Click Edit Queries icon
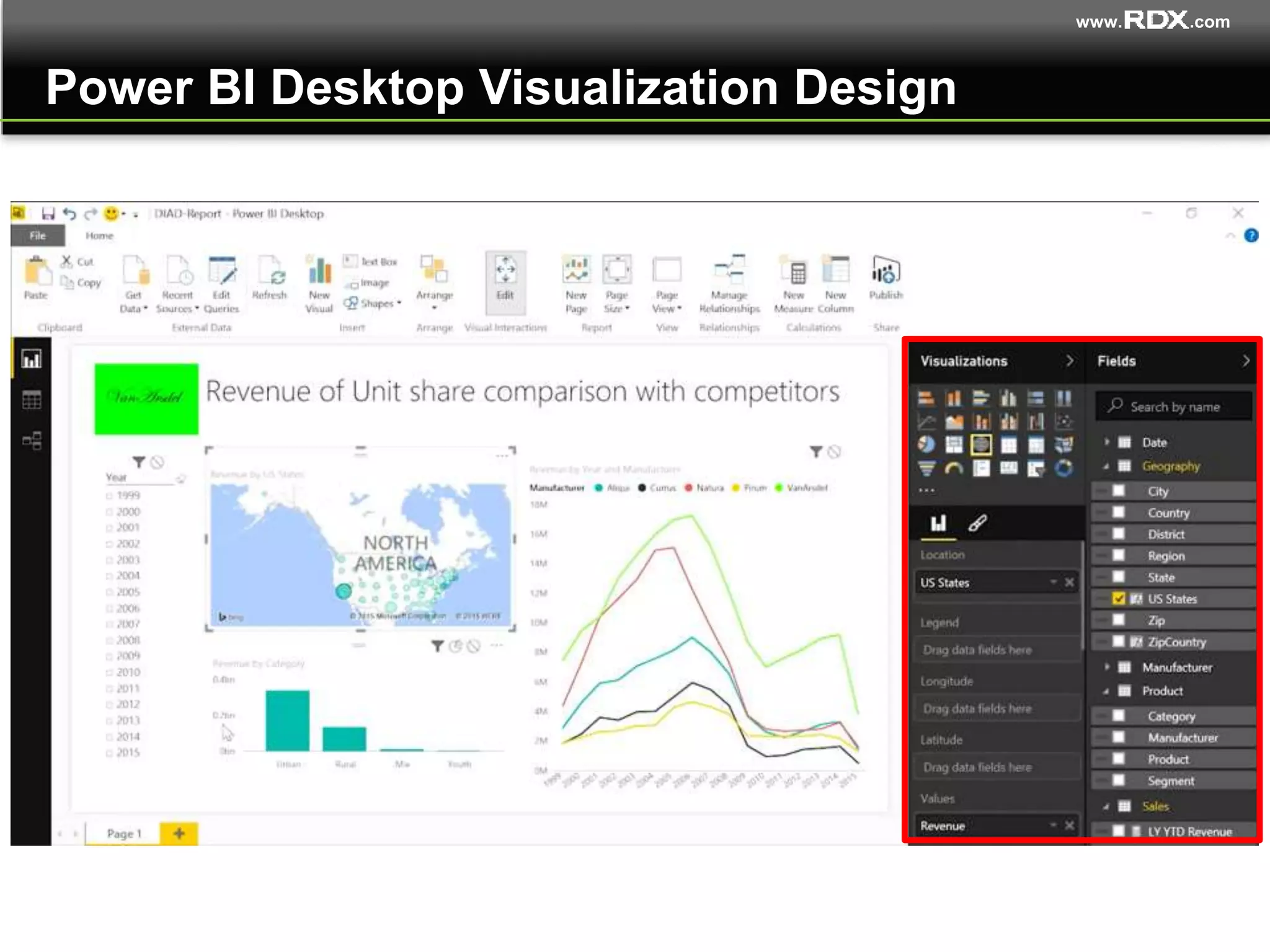 (x=222, y=271)
